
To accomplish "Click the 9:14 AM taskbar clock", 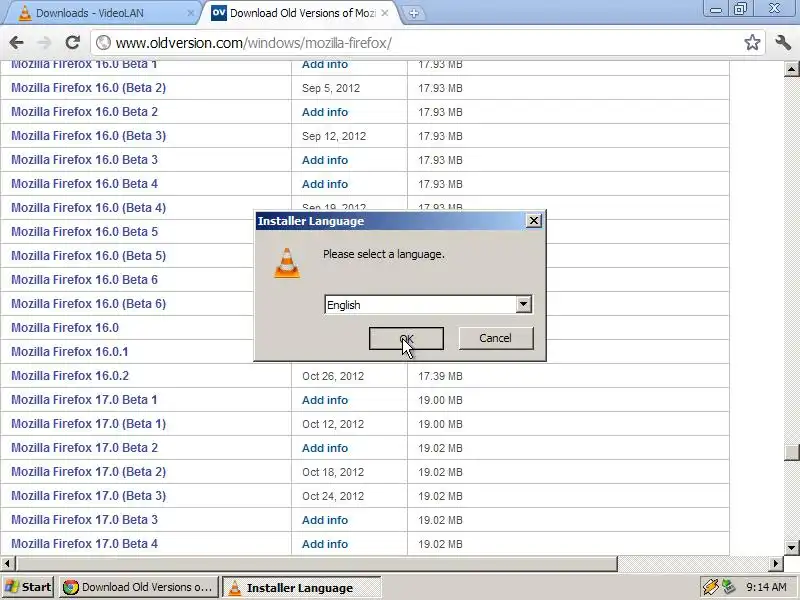I will [x=766, y=587].
